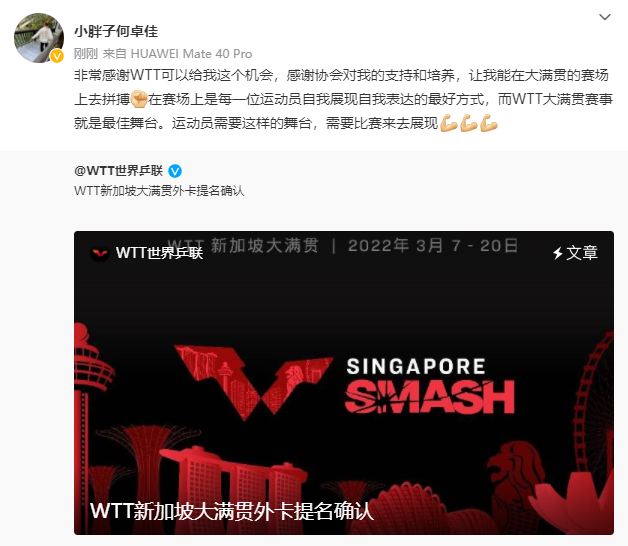Click the gold verified badge on avatar
The height and width of the screenshot is (546, 628).
tap(57, 56)
